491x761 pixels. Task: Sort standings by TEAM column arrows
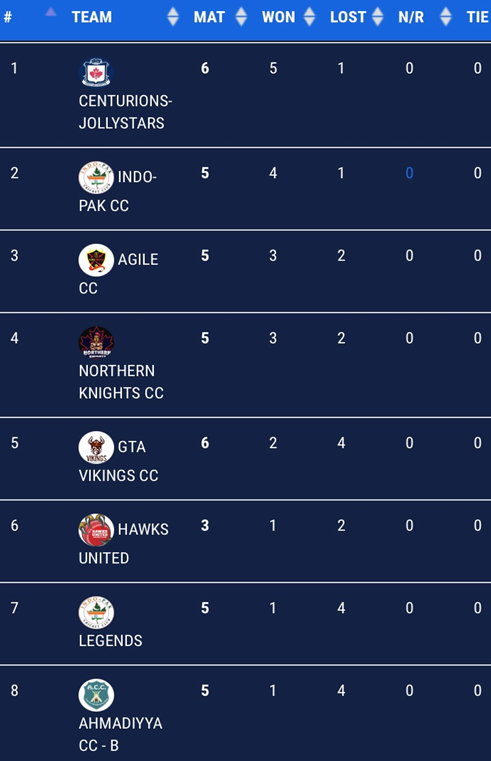pyautogui.click(x=173, y=17)
